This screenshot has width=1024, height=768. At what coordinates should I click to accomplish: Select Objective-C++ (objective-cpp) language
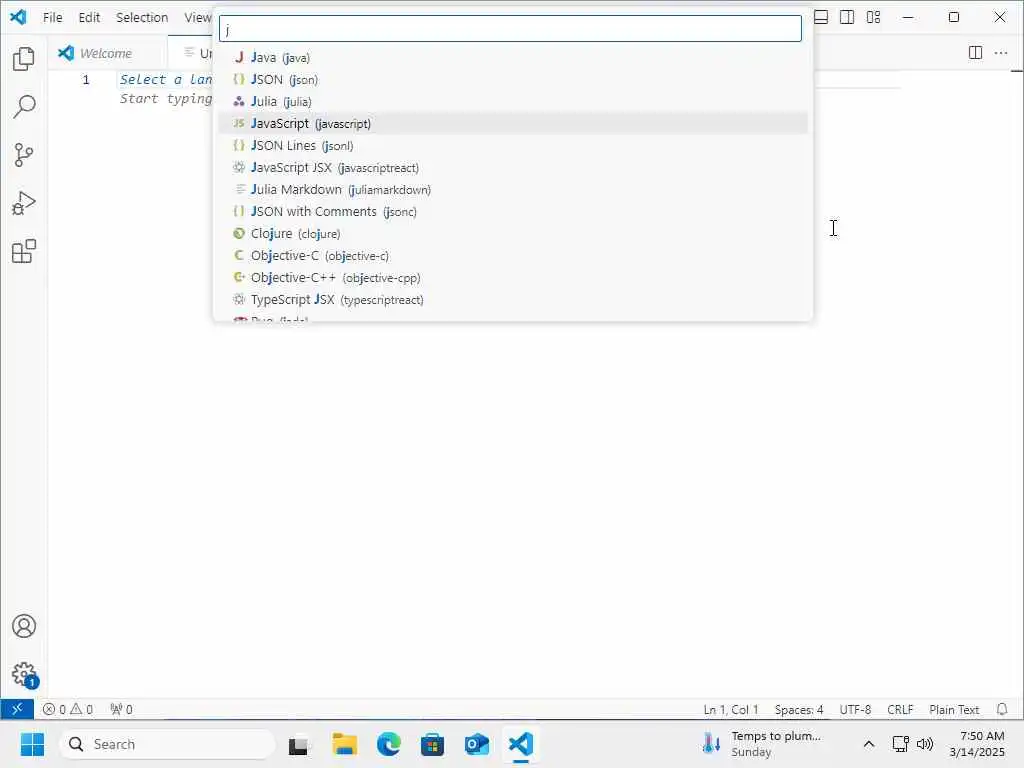(513, 278)
